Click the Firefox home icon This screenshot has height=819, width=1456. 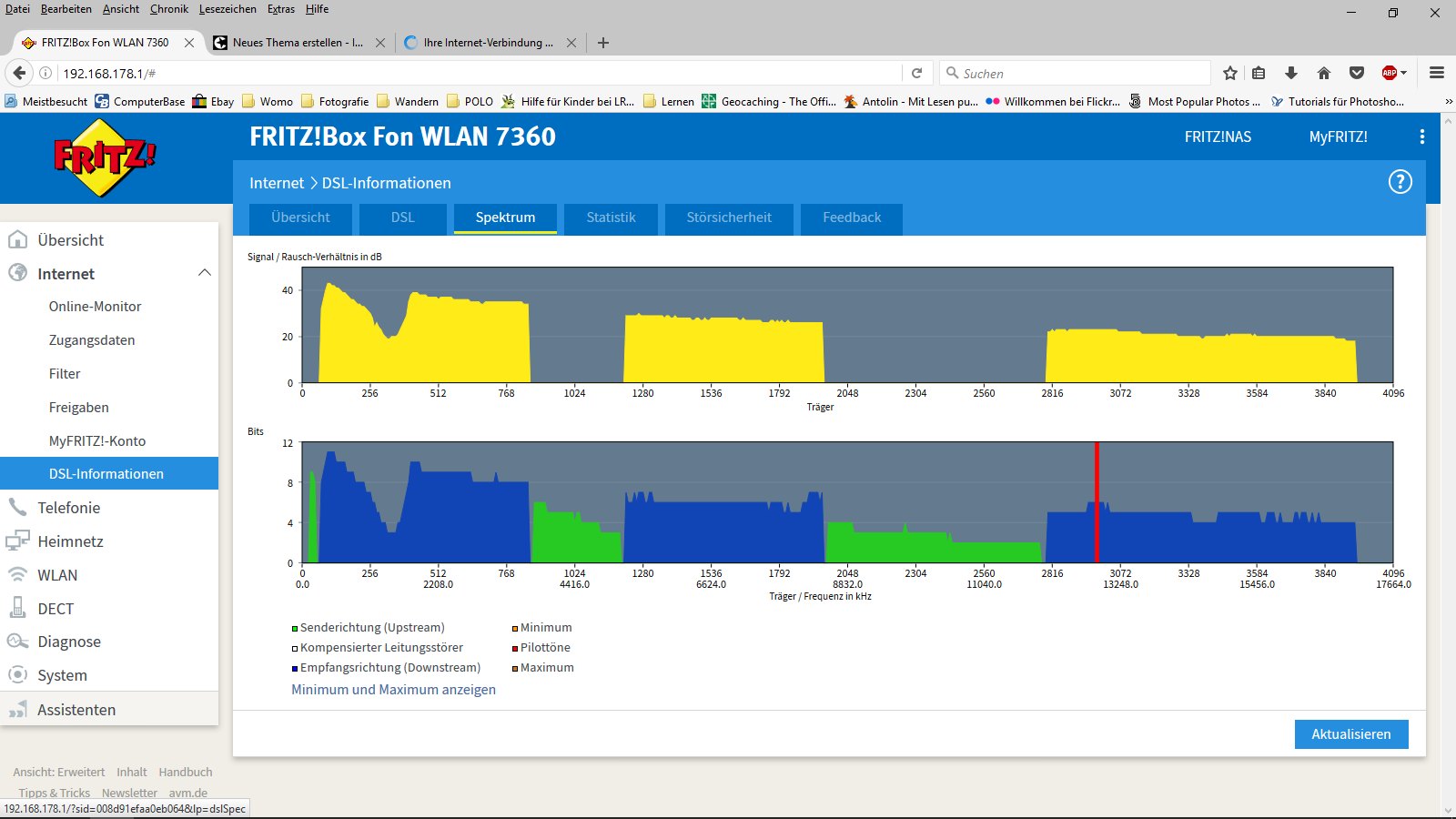[x=1324, y=74]
